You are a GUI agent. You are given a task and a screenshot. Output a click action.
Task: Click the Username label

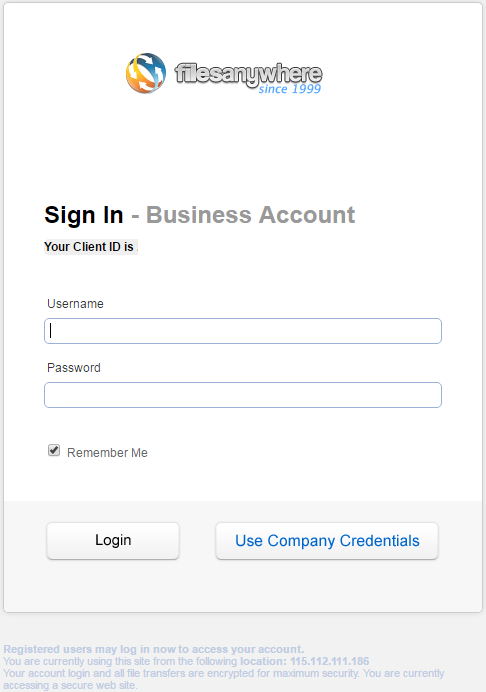click(75, 304)
